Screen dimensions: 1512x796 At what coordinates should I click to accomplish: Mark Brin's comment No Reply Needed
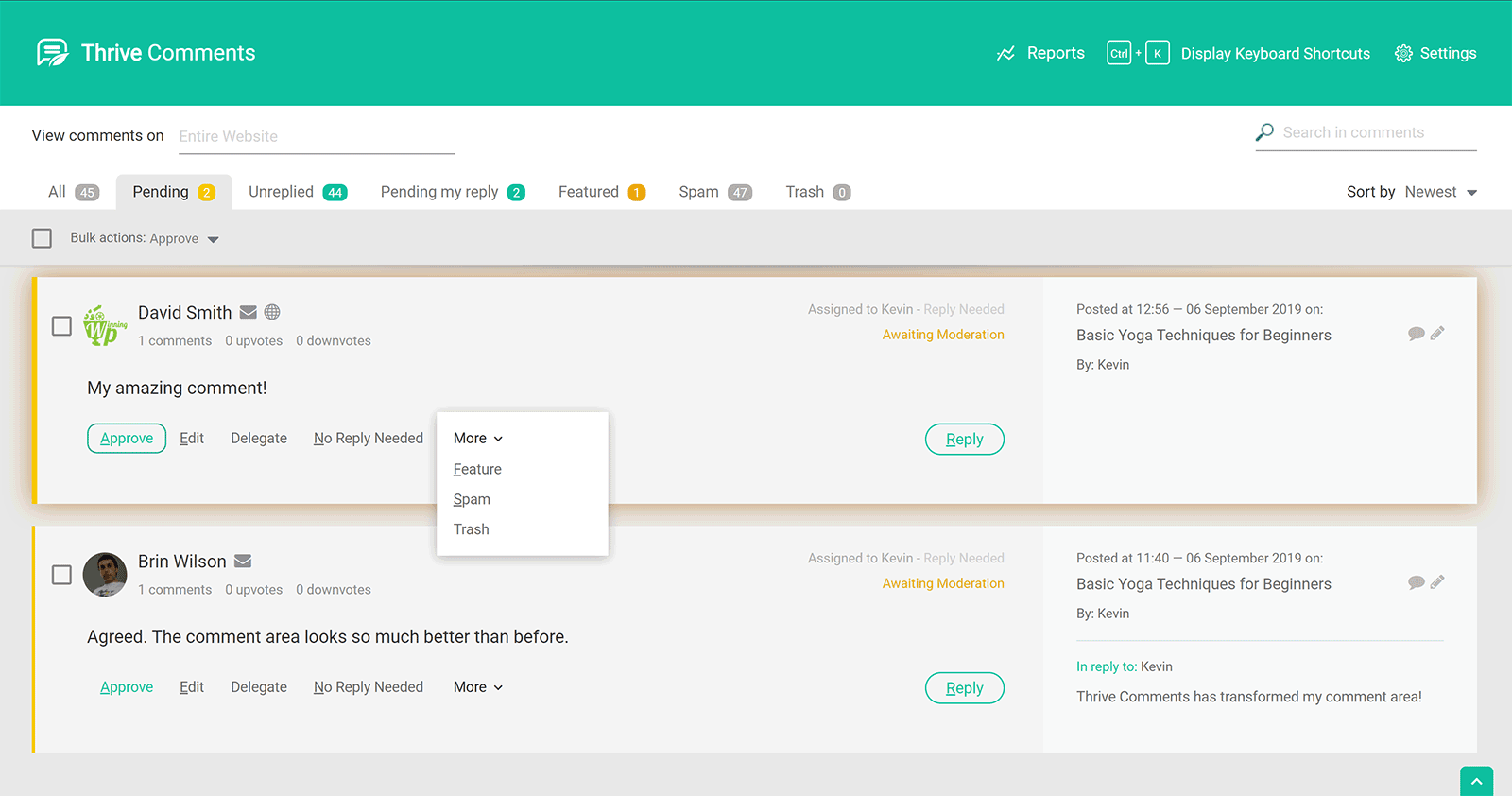pos(369,687)
